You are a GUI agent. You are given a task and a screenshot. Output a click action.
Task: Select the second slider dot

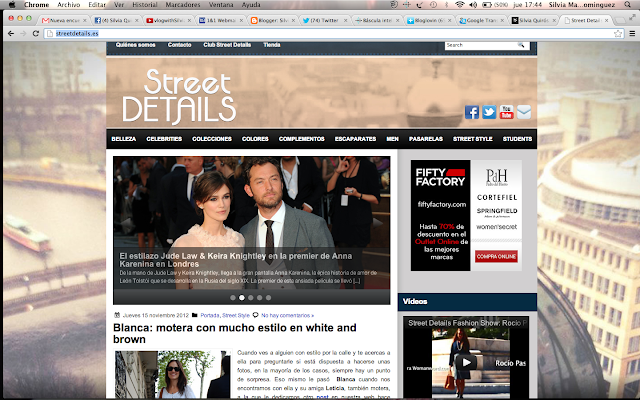242,298
